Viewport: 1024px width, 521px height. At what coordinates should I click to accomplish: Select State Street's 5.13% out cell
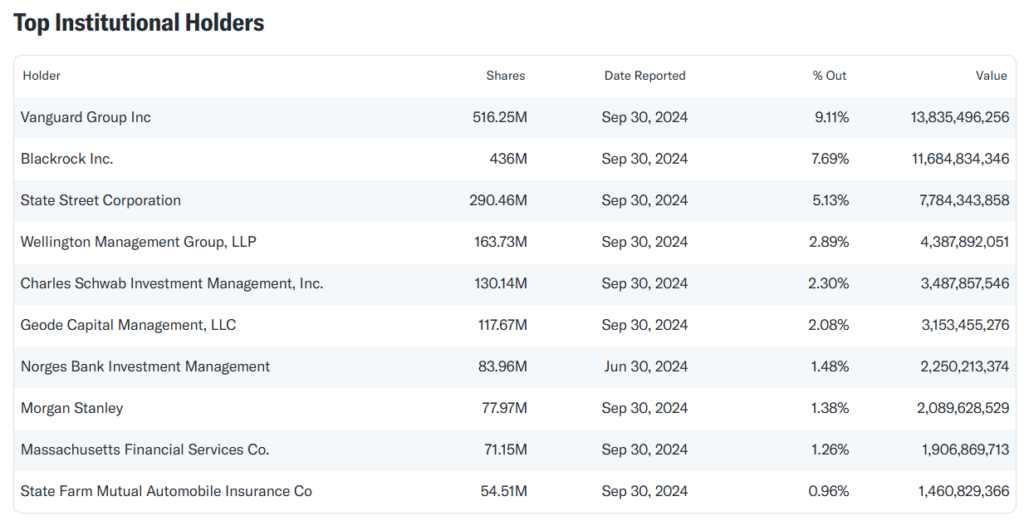click(831, 200)
